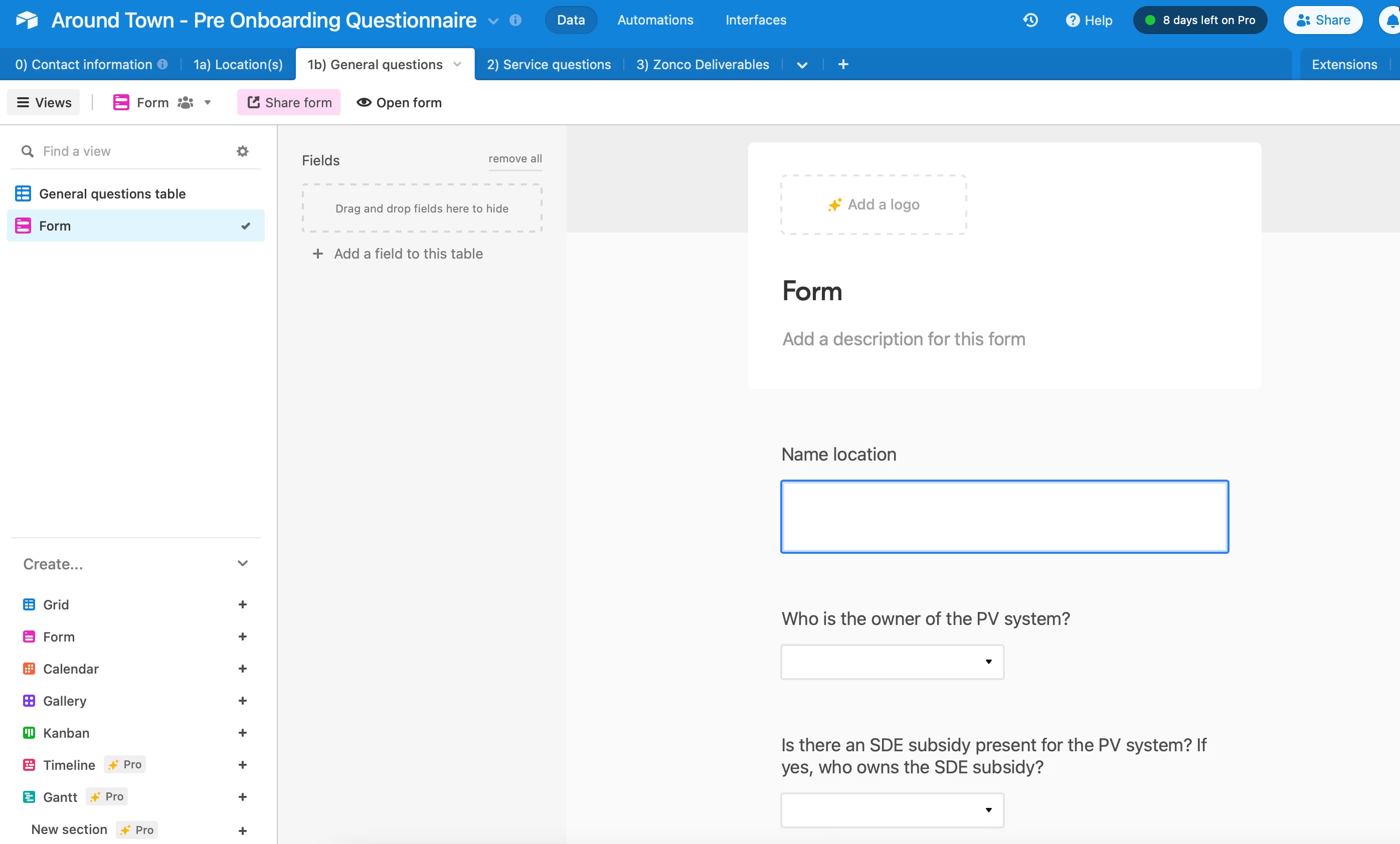The width and height of the screenshot is (1400, 844).
Task: Select General questions table view
Action: pyautogui.click(x=112, y=193)
